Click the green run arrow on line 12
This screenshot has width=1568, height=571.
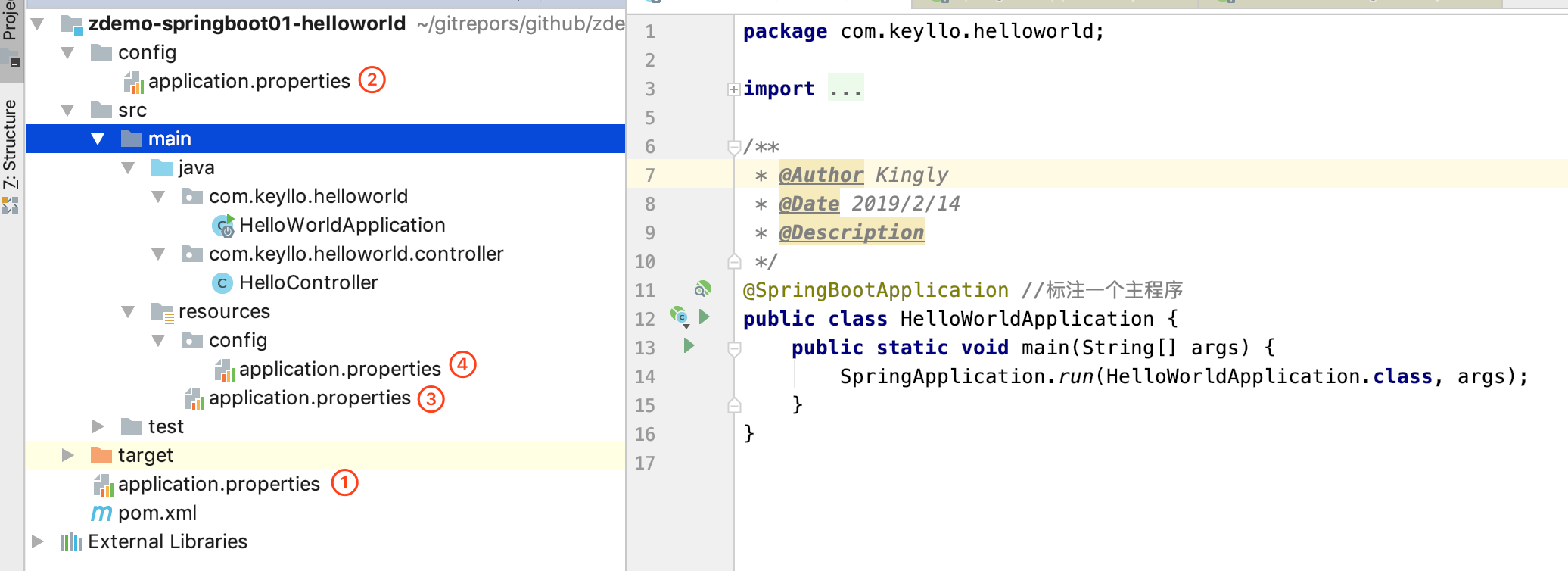pyautogui.click(x=705, y=317)
